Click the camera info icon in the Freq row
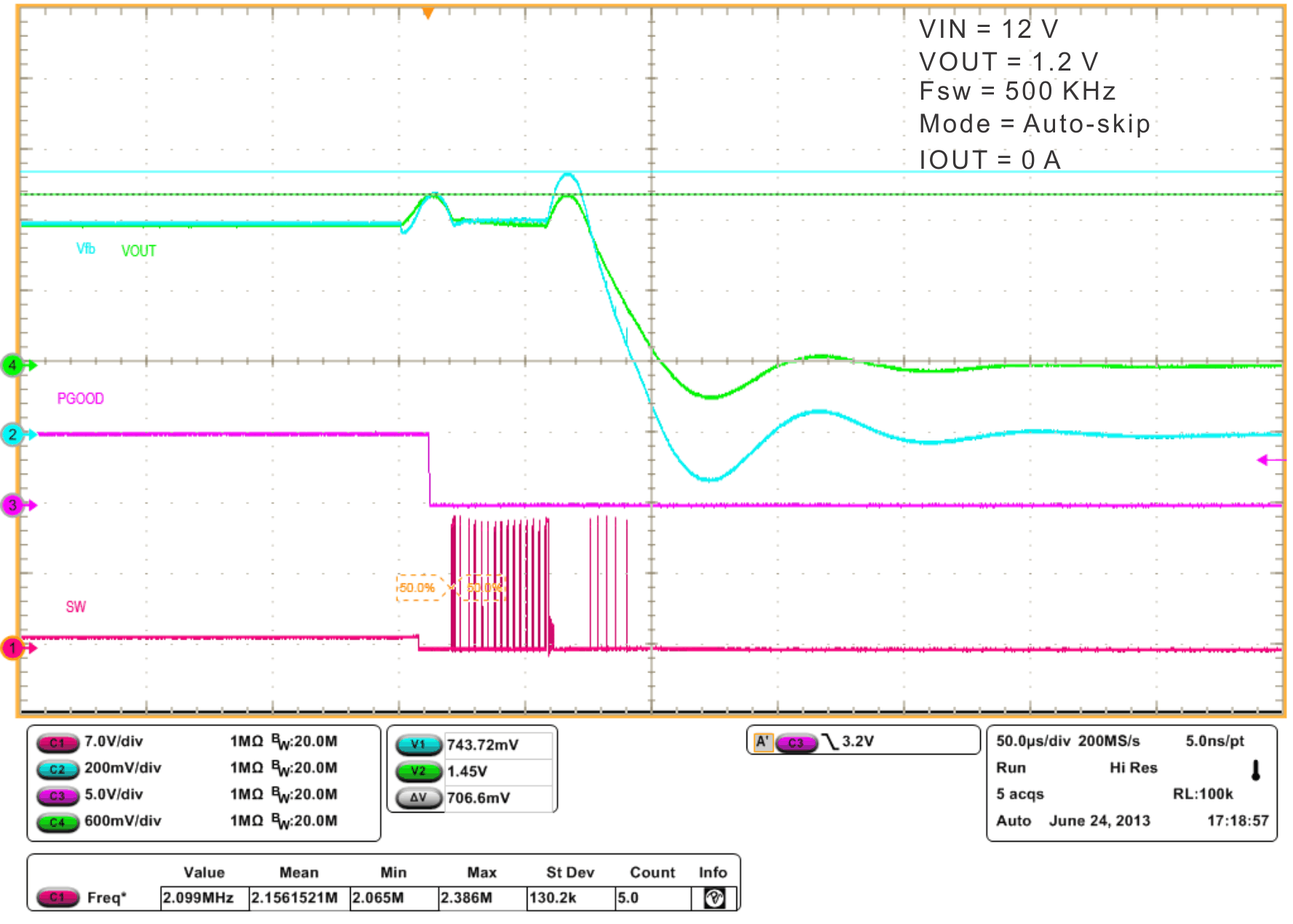The height and width of the screenshot is (924, 1293). click(713, 896)
